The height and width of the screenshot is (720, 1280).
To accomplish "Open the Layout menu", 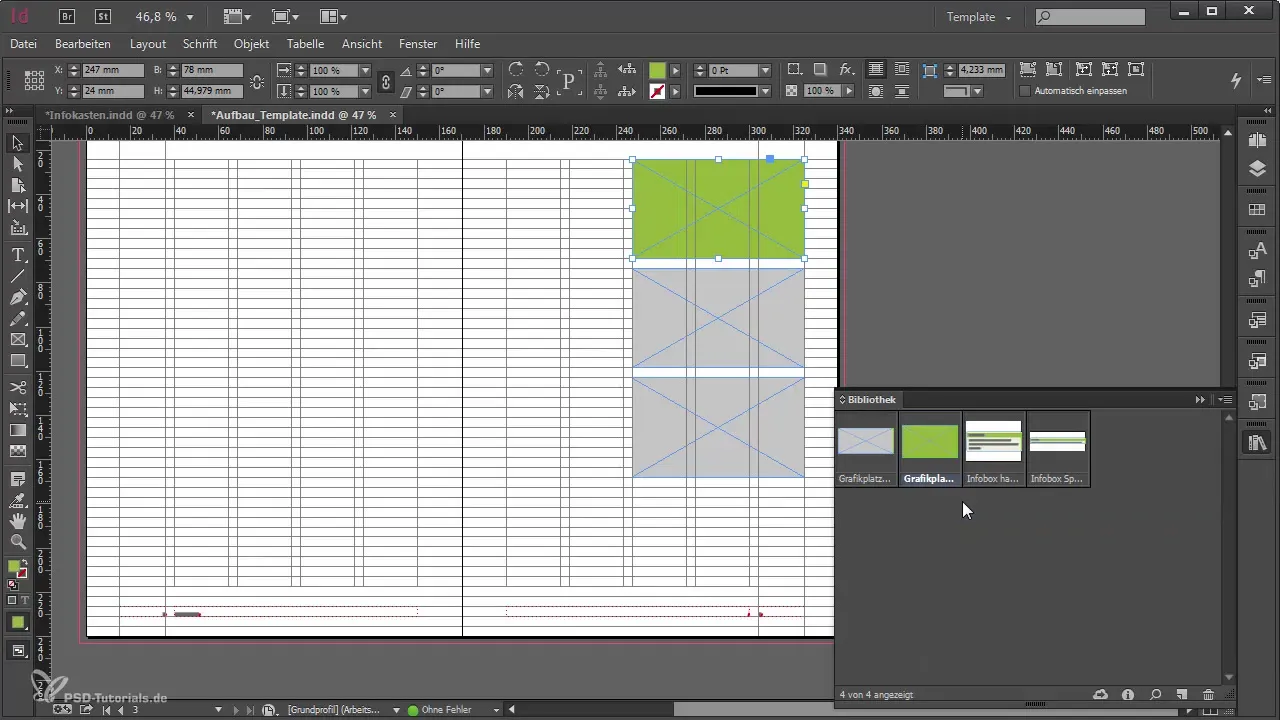I will coord(148,44).
